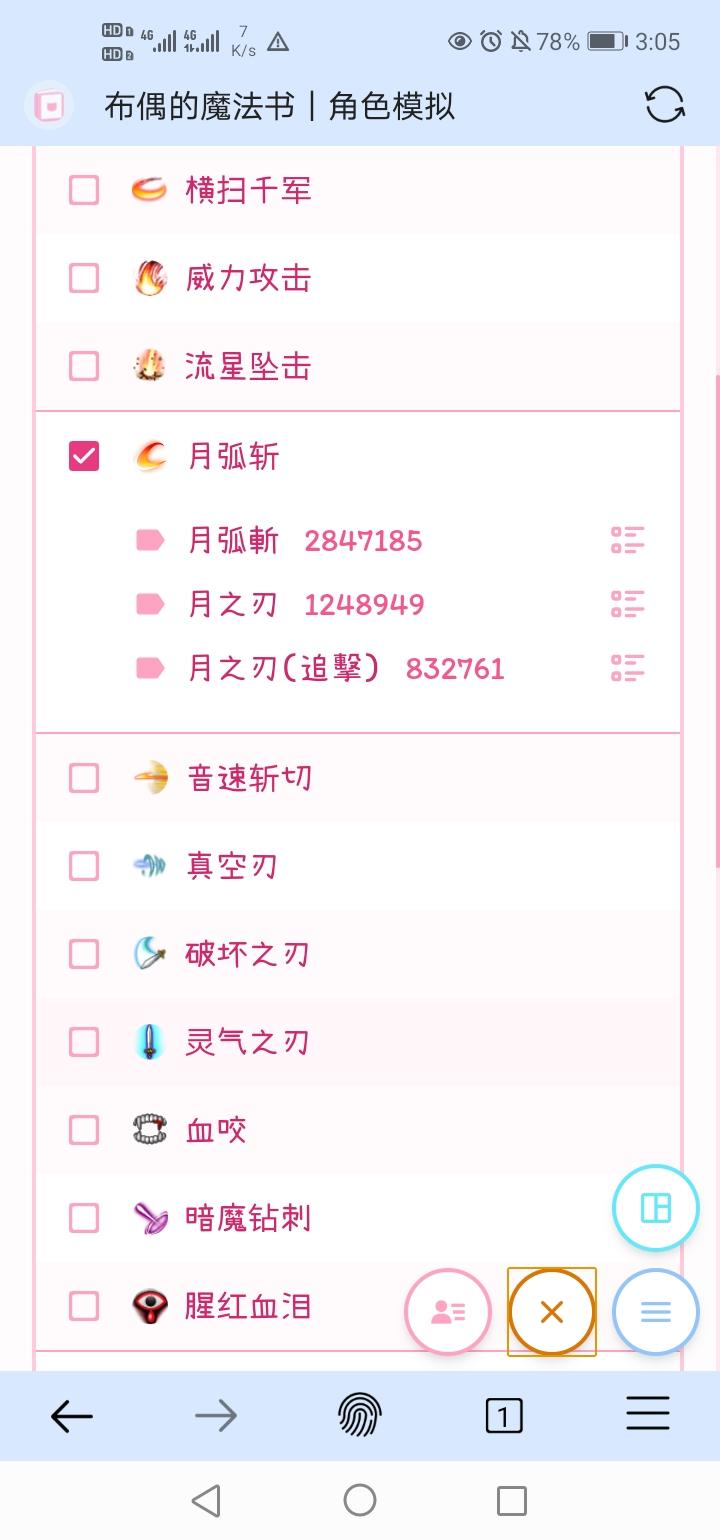Image resolution: width=720 pixels, height=1540 pixels.
Task: Tap the refresh icon in the header
Action: (x=665, y=104)
